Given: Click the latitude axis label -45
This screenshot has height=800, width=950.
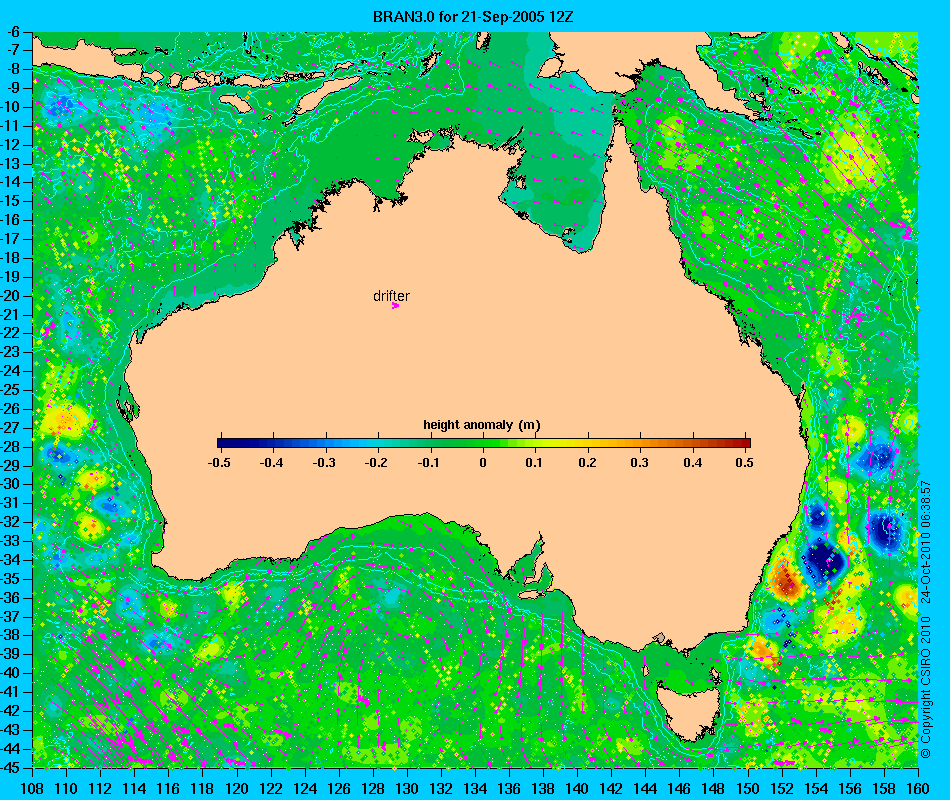Looking at the screenshot, I should pyautogui.click(x=11, y=767).
